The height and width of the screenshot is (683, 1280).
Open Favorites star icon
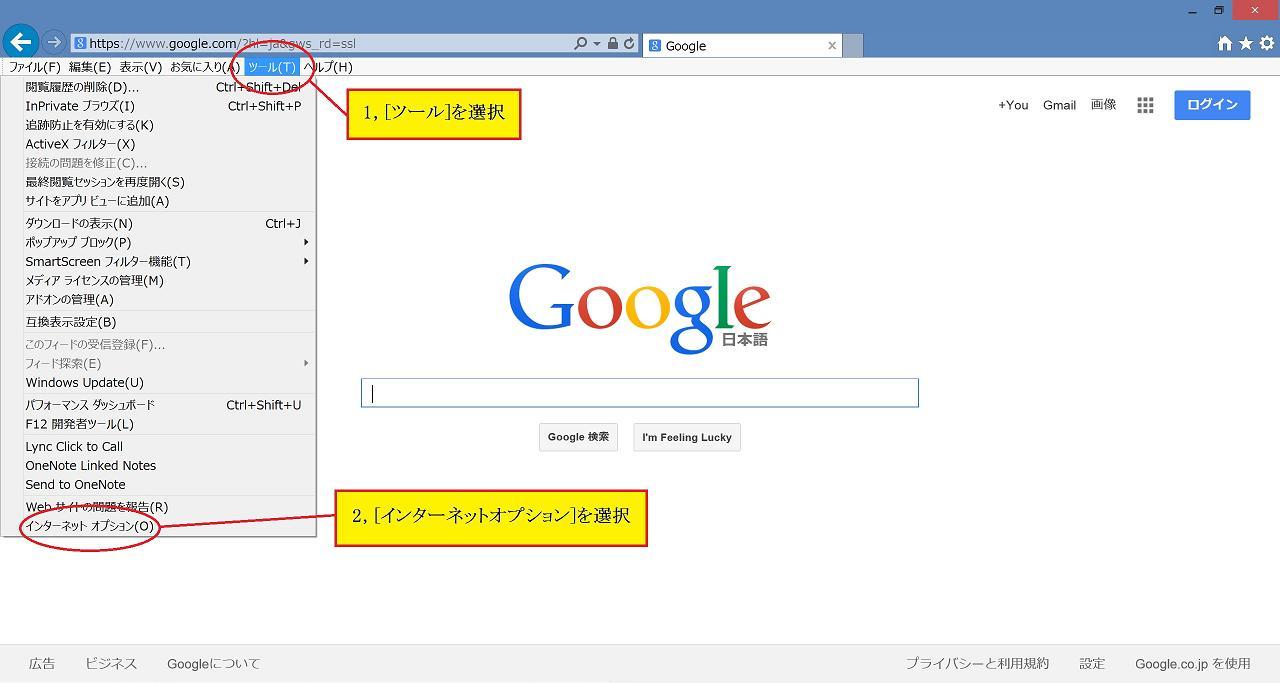1246,43
